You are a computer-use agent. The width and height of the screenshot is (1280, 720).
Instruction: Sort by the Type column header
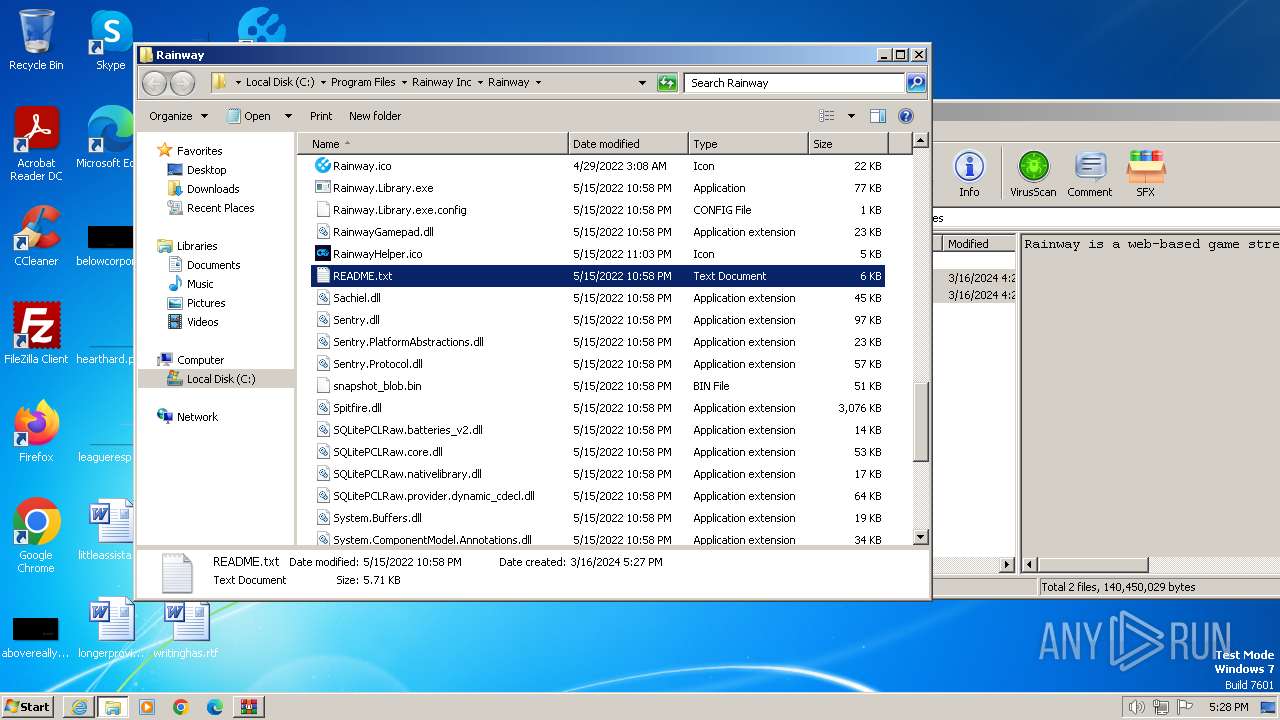(748, 144)
